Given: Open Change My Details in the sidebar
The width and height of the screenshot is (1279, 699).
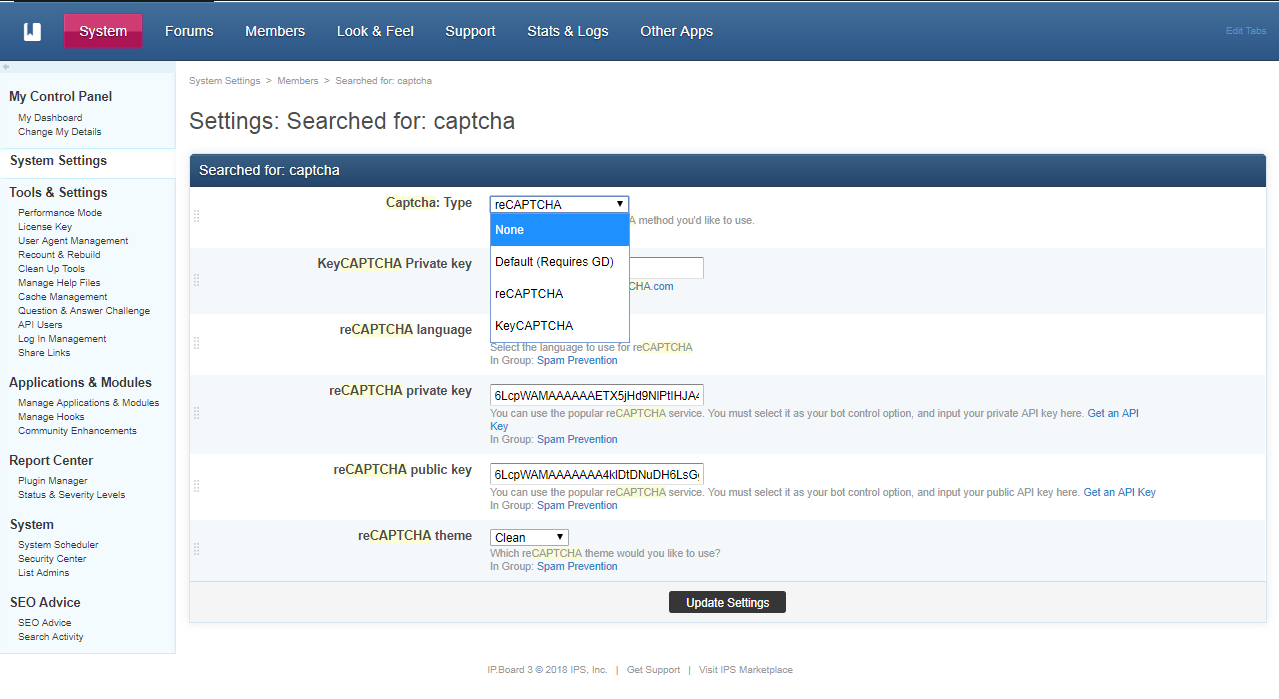Looking at the screenshot, I should [x=60, y=132].
